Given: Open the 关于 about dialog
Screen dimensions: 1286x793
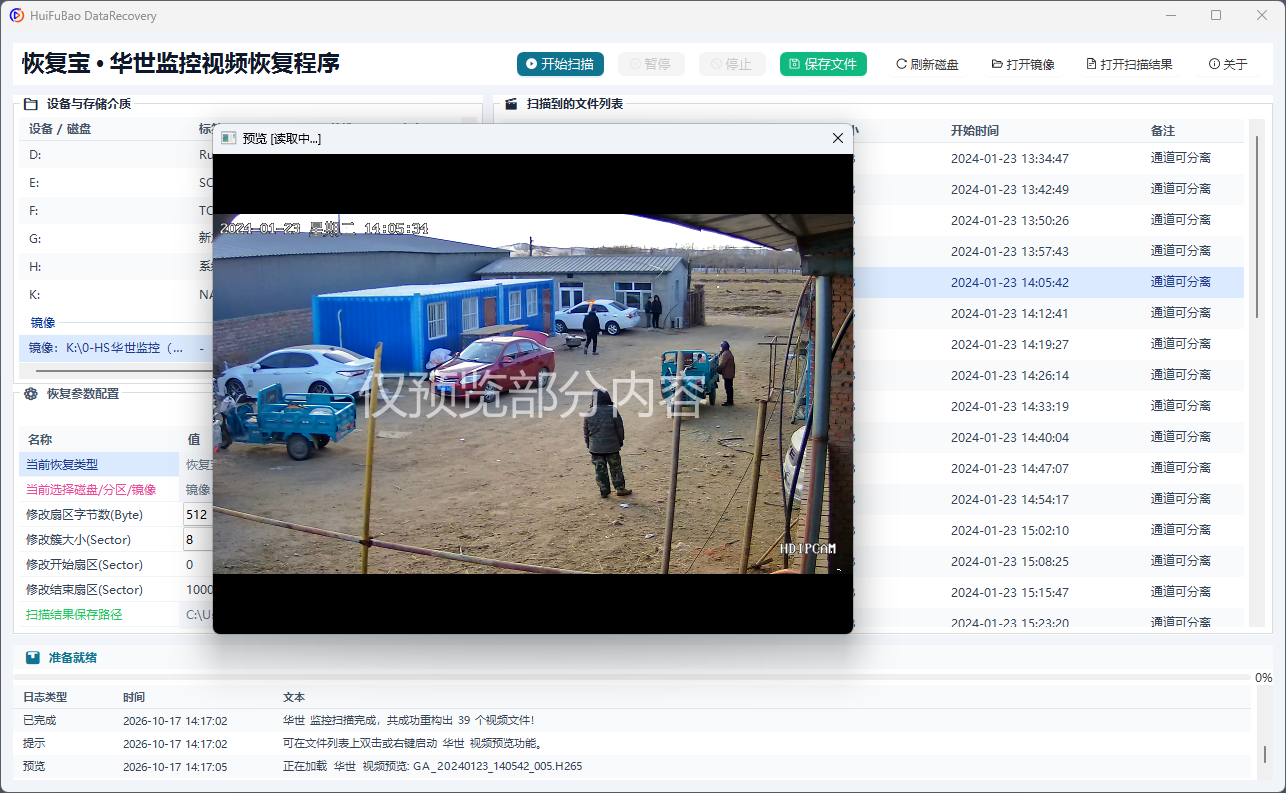Looking at the screenshot, I should 1228,64.
